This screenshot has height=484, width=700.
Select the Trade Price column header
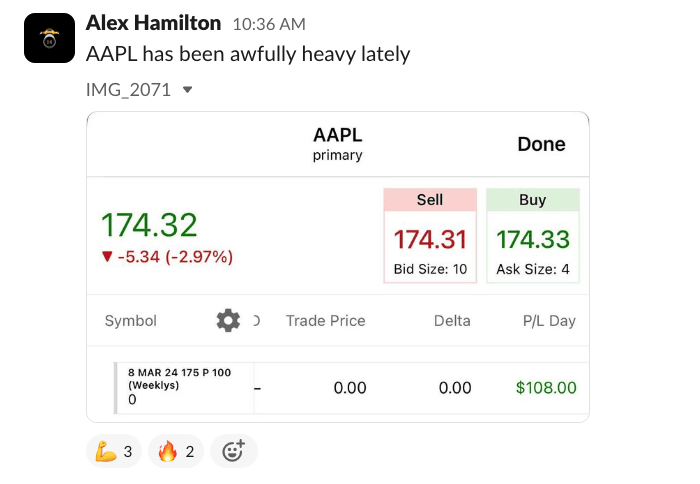[325, 321]
